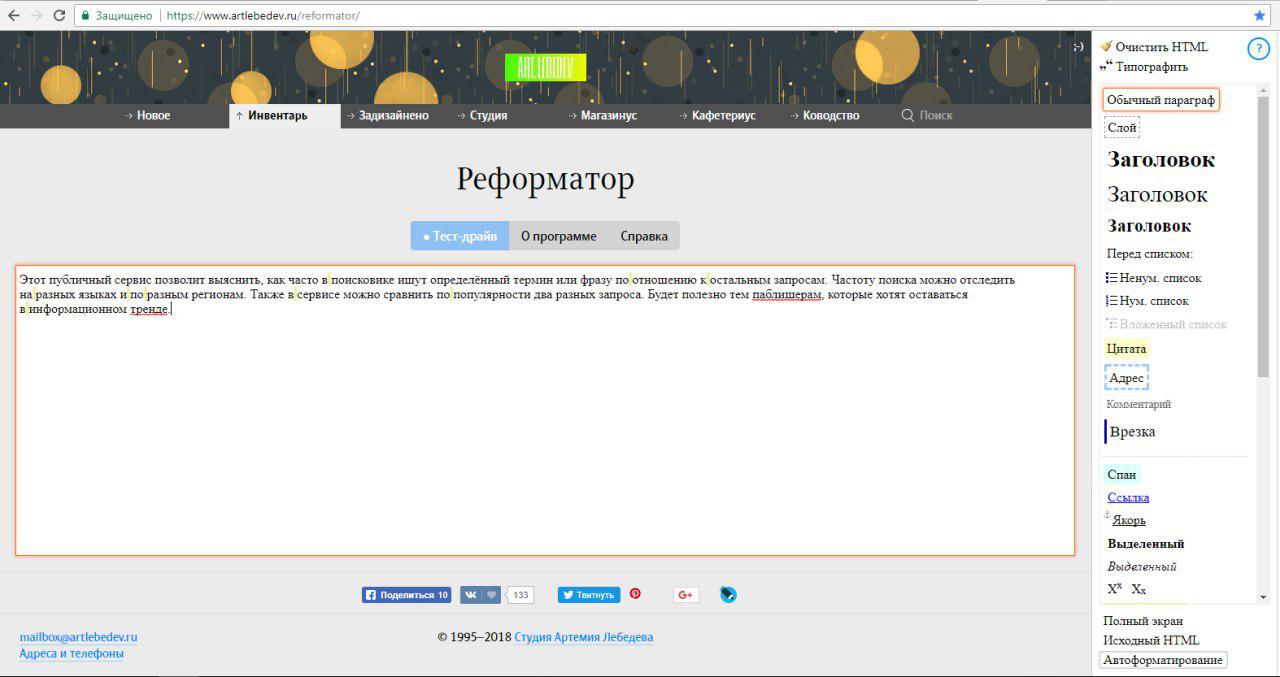Open the Новое nav menu item
The height and width of the screenshot is (677, 1280).
pos(147,115)
